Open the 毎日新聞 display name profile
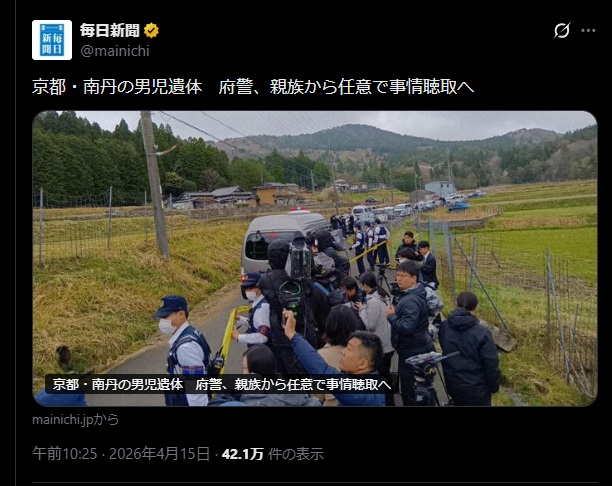The image size is (612, 486). [x=110, y=30]
